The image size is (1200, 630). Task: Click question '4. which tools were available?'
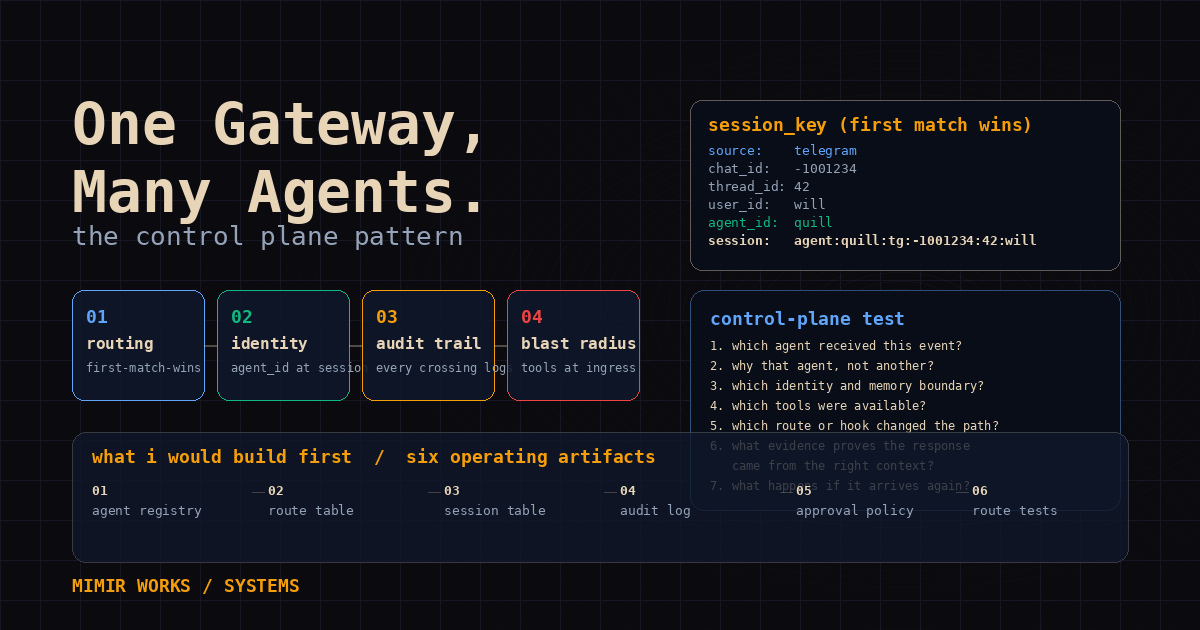[818, 406]
